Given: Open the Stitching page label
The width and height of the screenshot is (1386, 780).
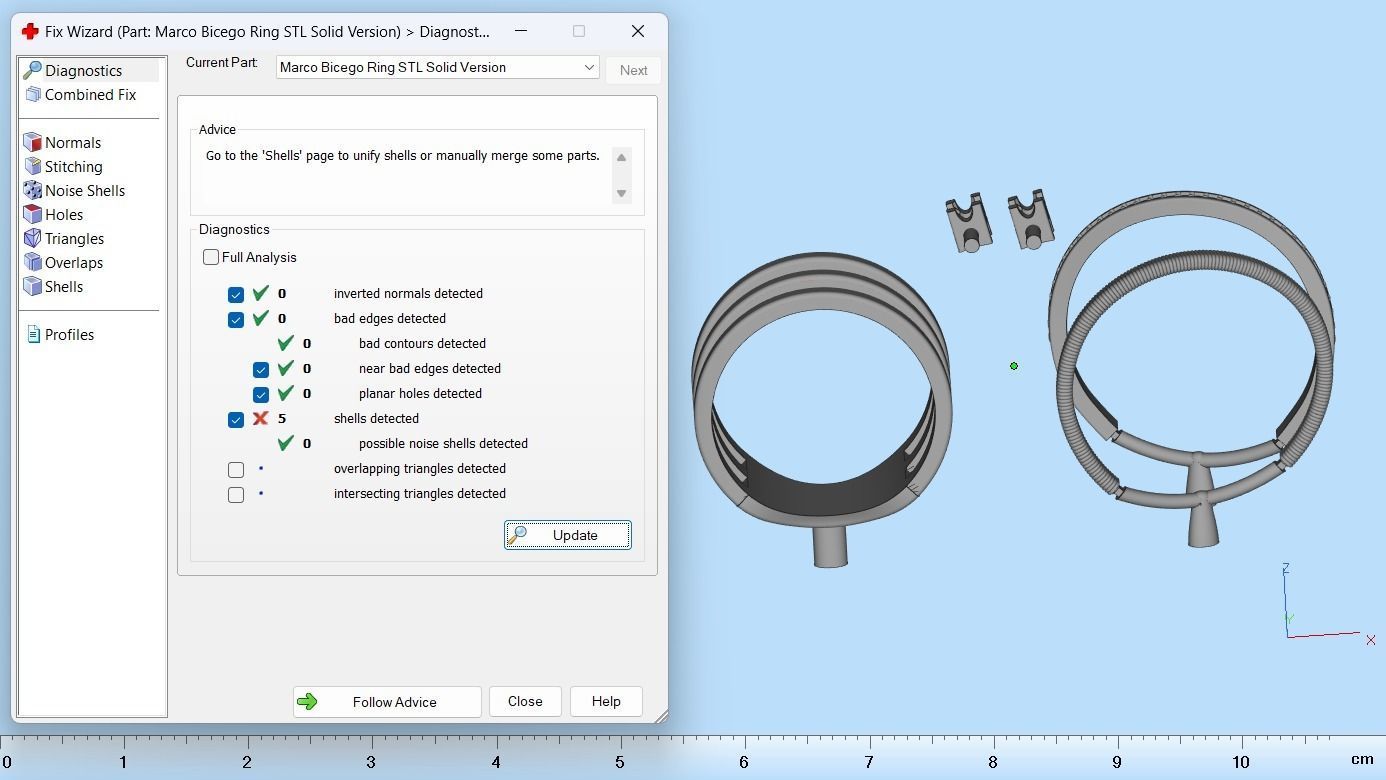Looking at the screenshot, I should tap(74, 167).
